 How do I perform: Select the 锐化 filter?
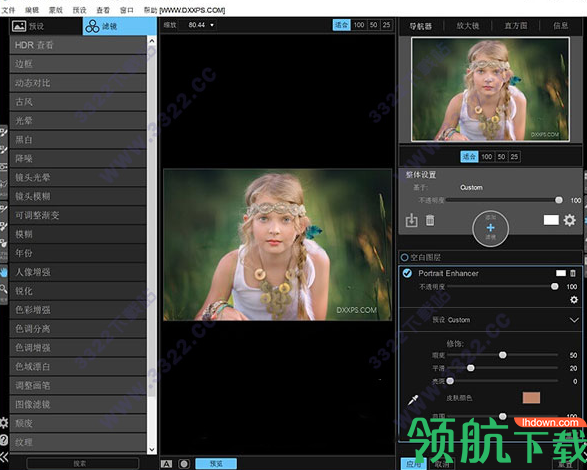[x=78, y=291]
